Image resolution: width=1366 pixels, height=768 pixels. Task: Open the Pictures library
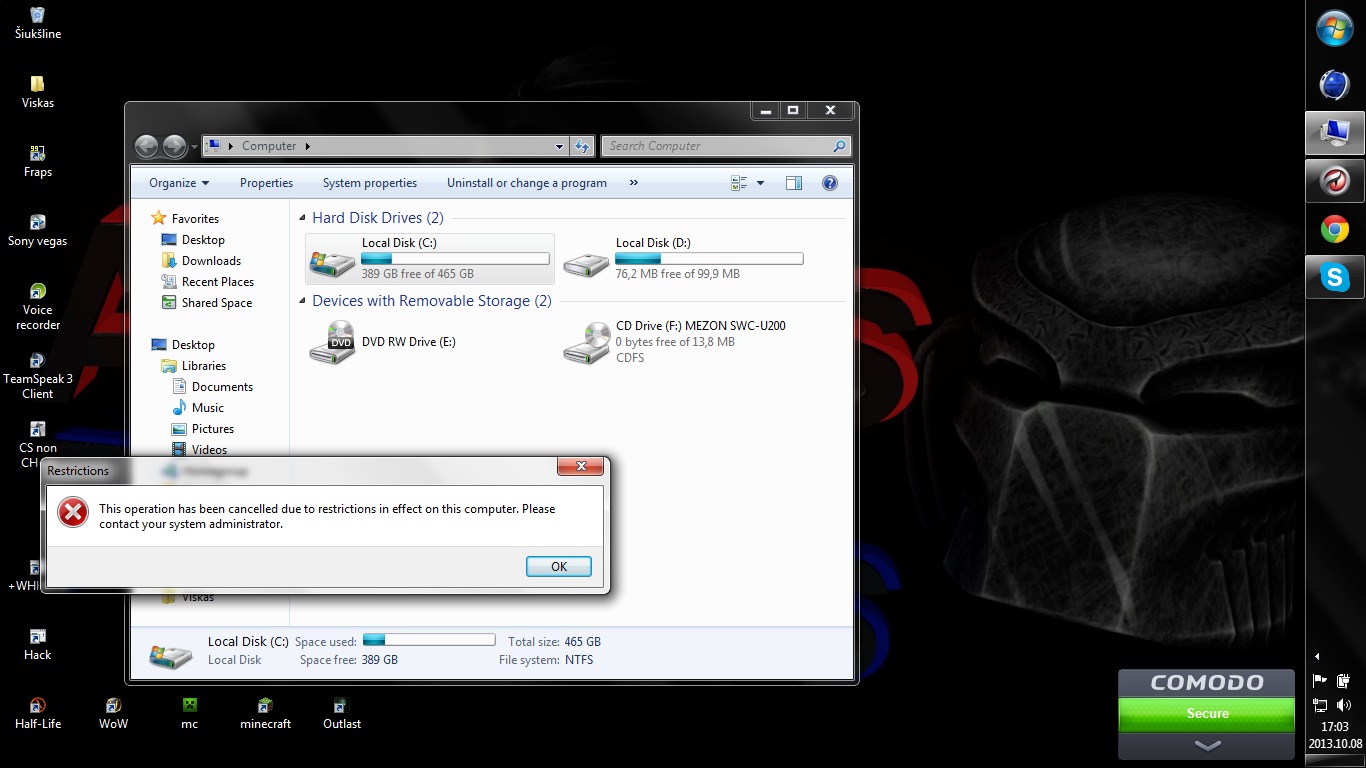click(213, 429)
